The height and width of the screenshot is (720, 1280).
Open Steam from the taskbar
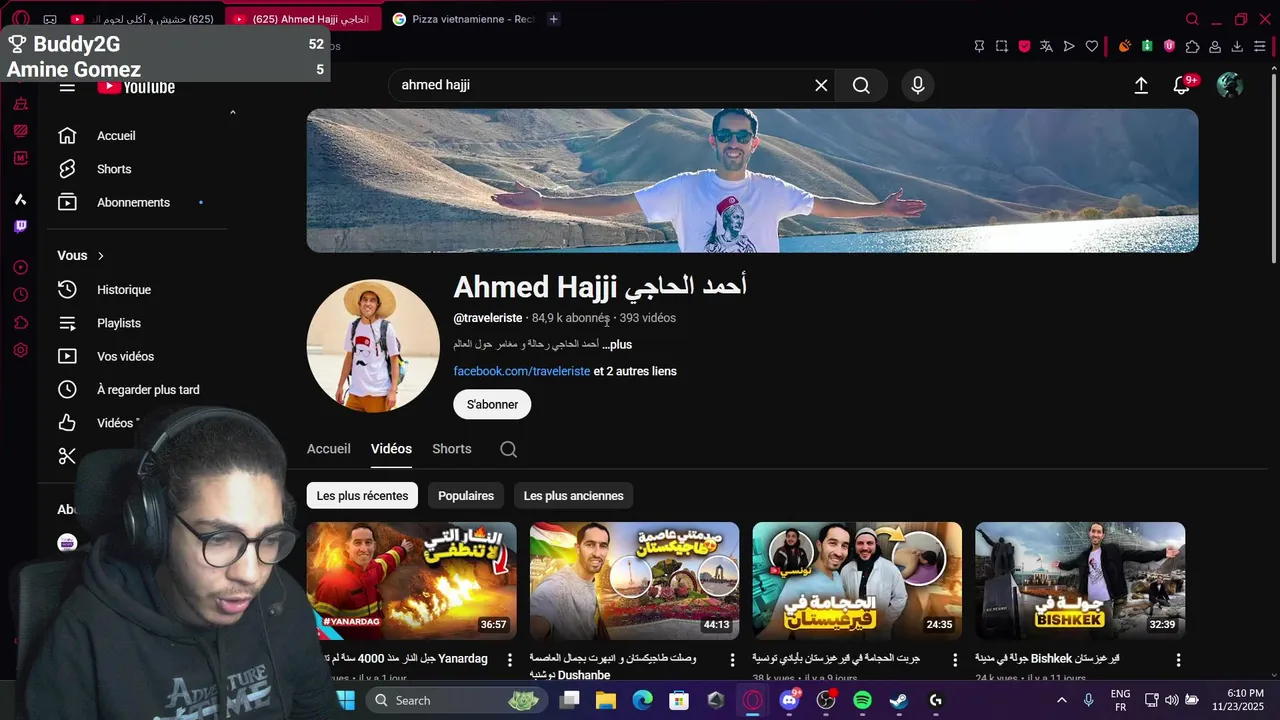(899, 700)
